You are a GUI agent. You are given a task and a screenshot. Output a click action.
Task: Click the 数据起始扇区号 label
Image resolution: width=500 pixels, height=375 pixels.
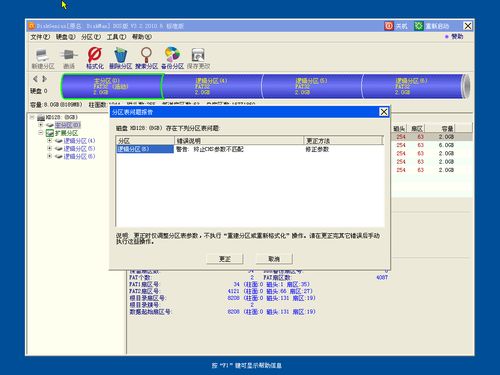(x=150, y=312)
